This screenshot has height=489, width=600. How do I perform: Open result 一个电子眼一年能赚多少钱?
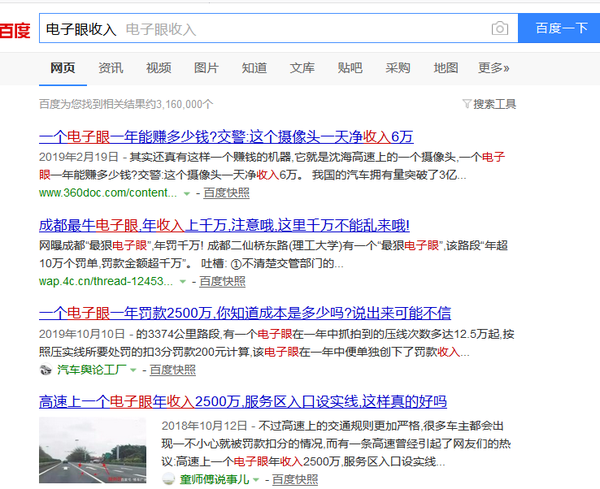(x=226, y=137)
